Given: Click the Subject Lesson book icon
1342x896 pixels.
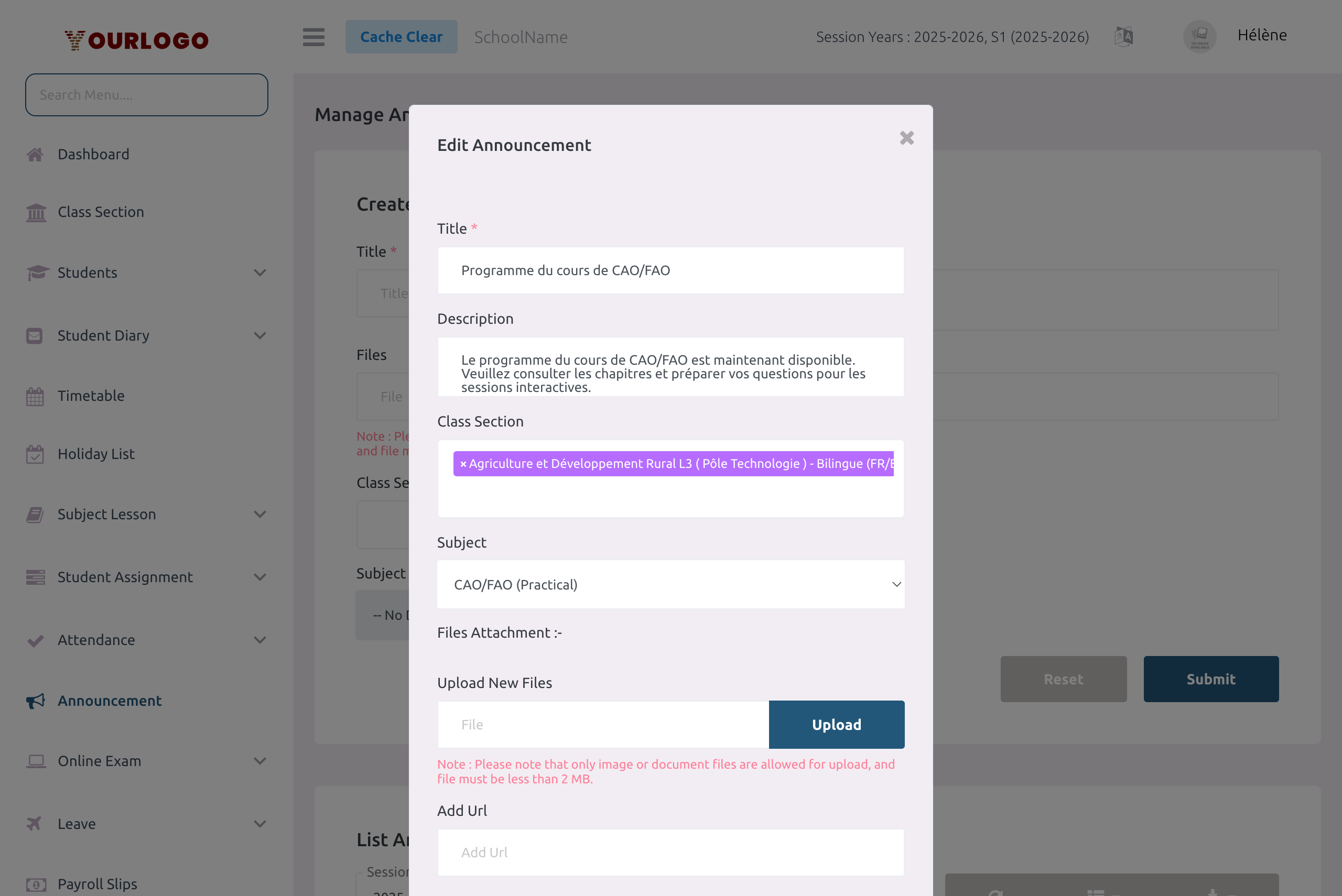Looking at the screenshot, I should (x=34, y=515).
